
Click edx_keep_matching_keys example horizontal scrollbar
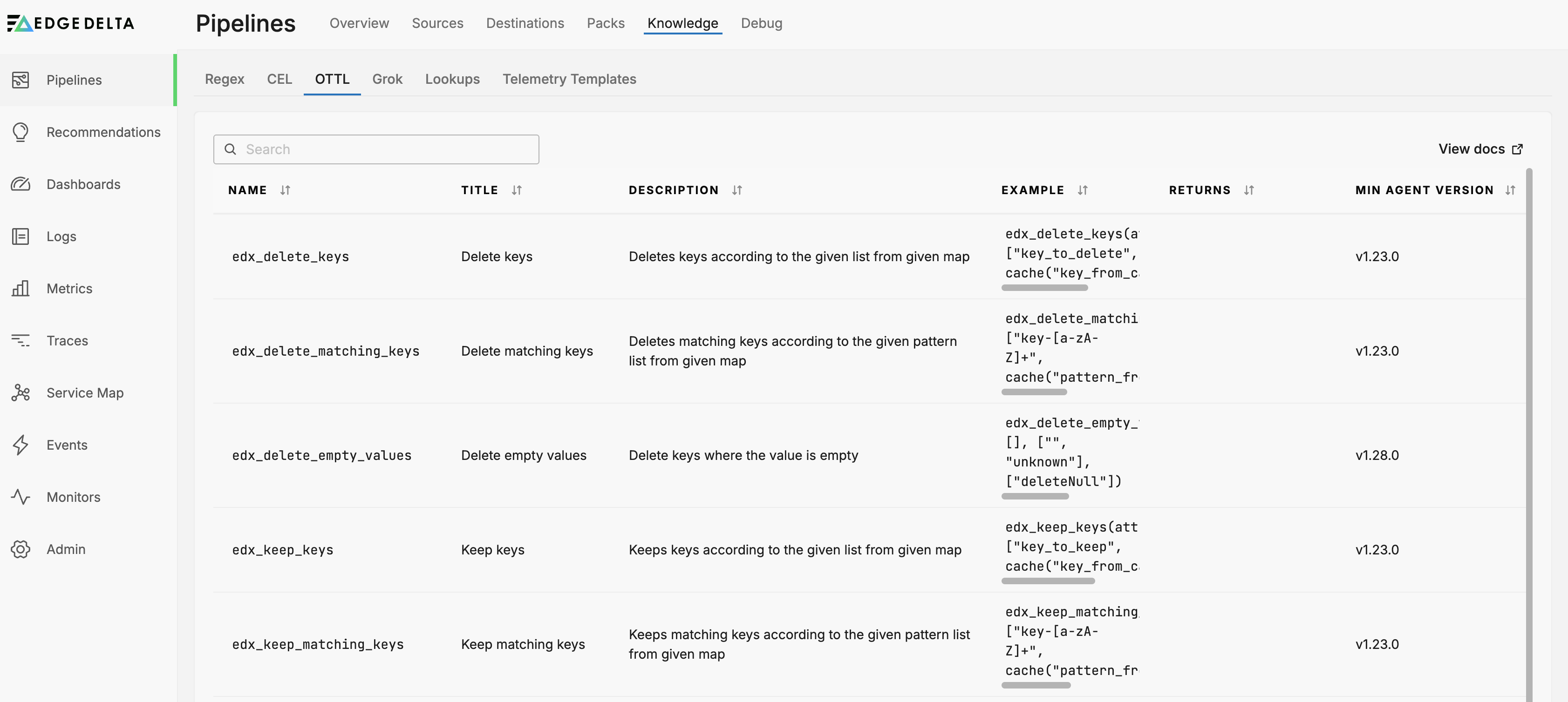click(1036, 686)
